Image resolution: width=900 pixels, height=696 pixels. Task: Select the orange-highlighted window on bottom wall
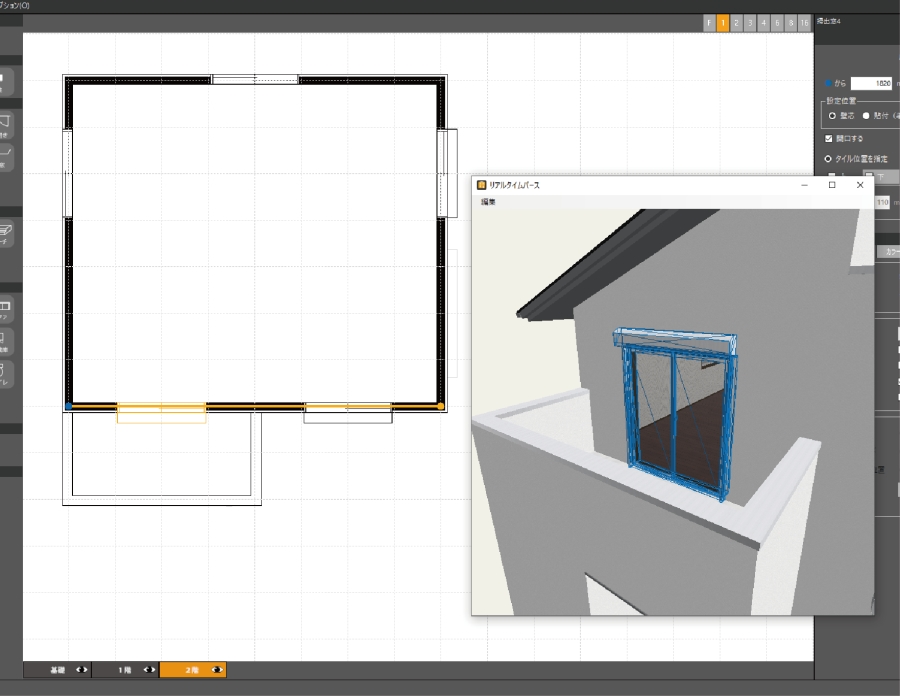pos(161,411)
